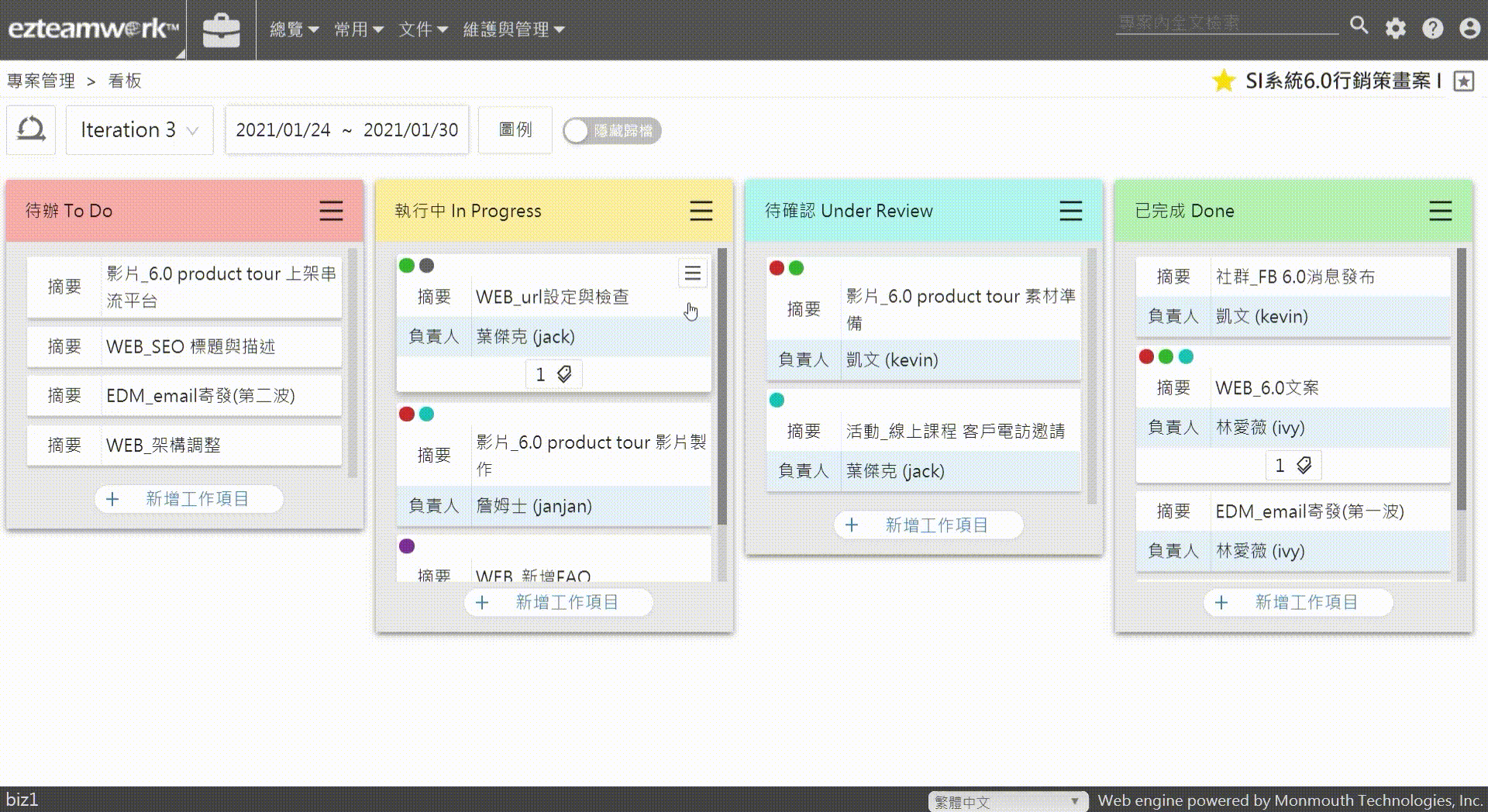Open the Iteration 3 dropdown
The image size is (1488, 812).
pyautogui.click(x=139, y=130)
